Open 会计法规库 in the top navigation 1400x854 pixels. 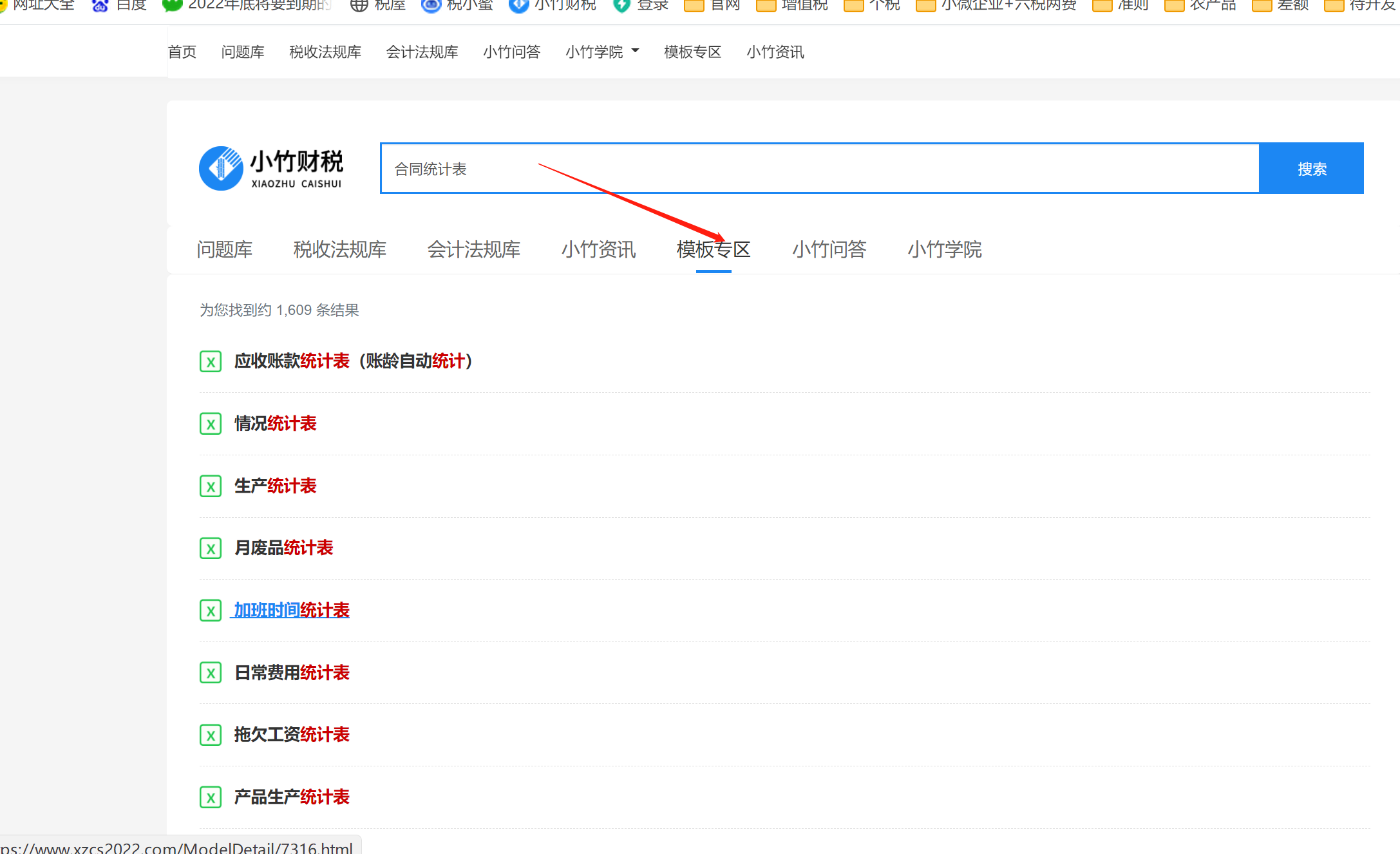422,52
